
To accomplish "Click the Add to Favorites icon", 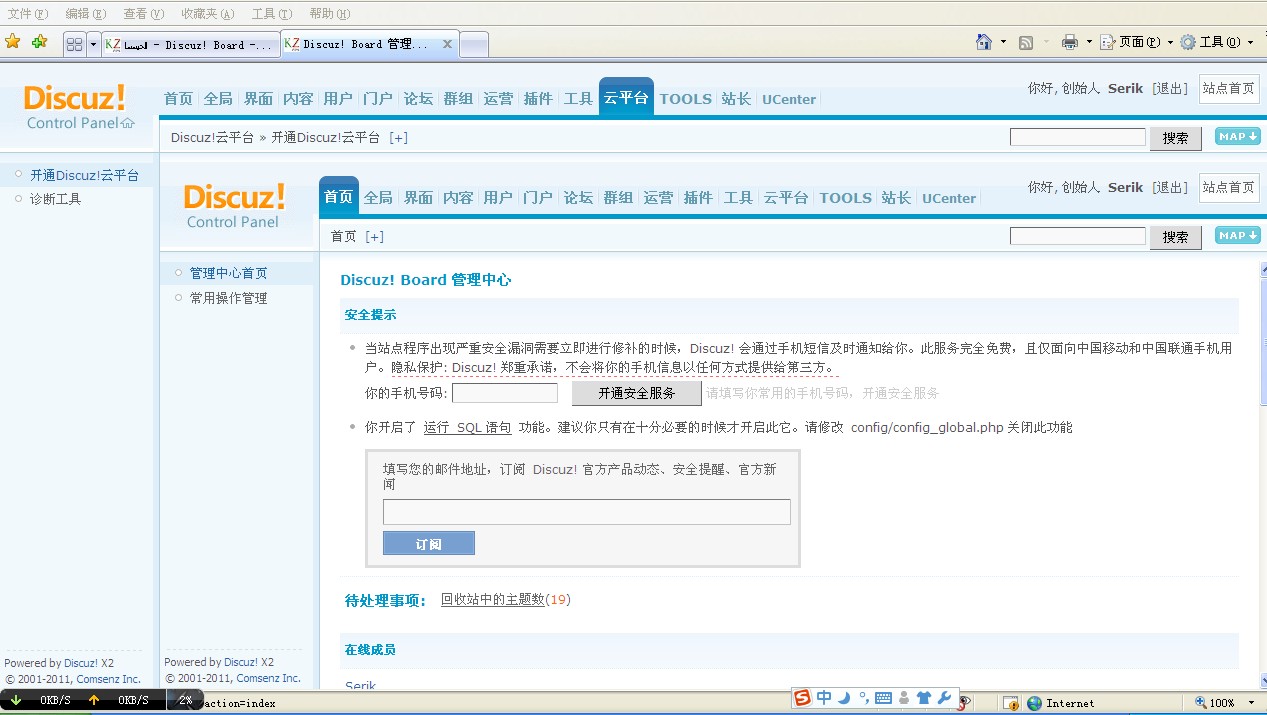I will click(39, 42).
